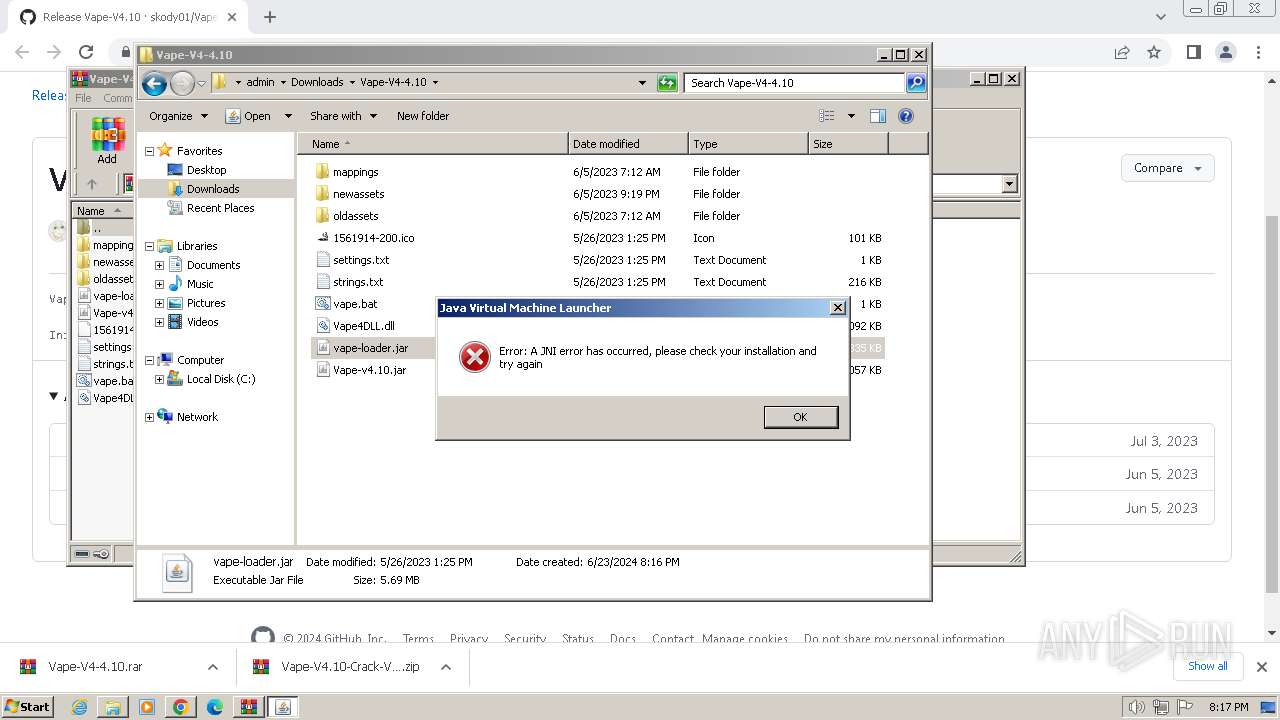Bookmark this page with star icon
1280x720 pixels.
pos(1154,52)
